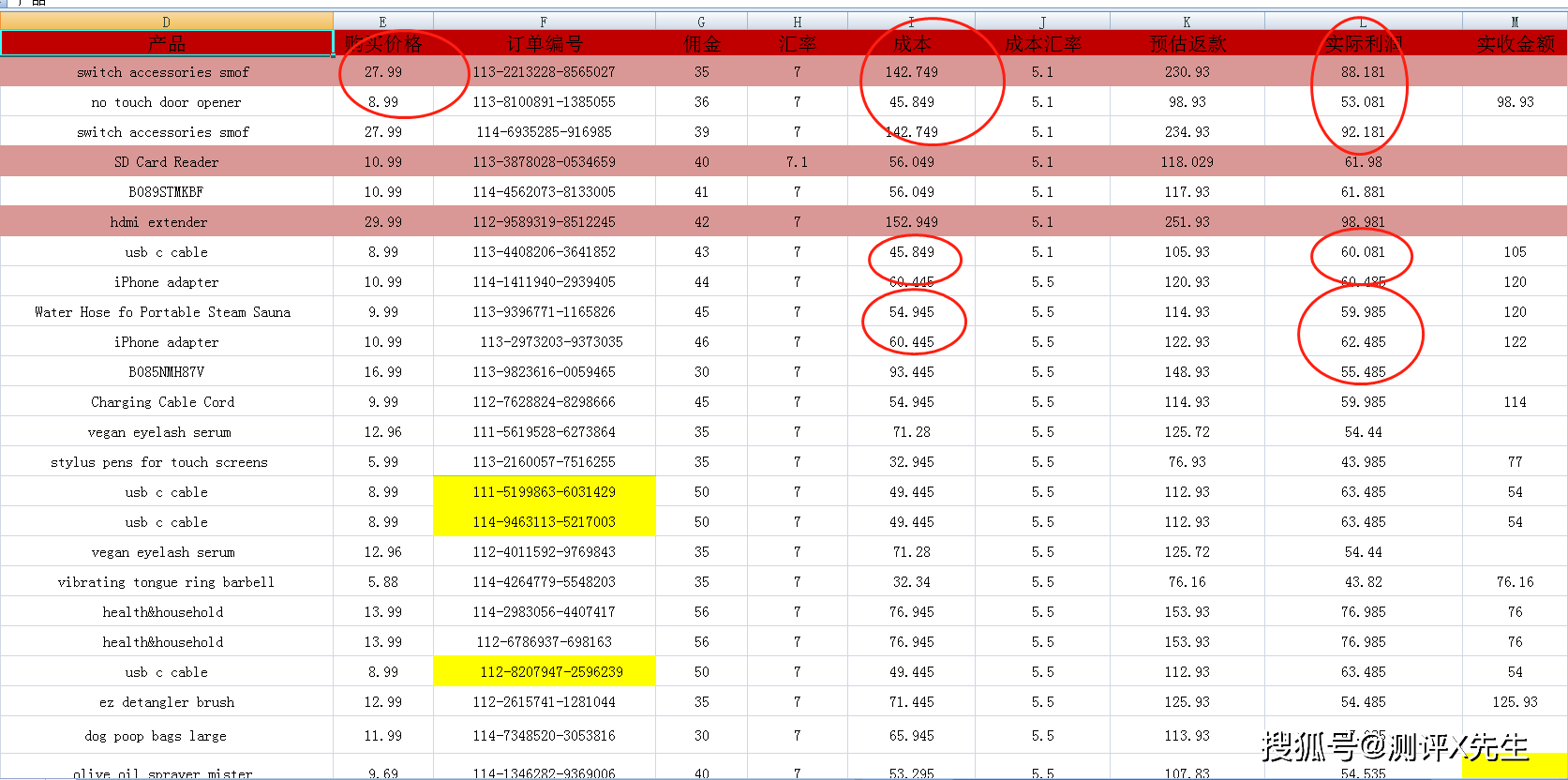Click the hdmi extender product cell

pos(167,221)
